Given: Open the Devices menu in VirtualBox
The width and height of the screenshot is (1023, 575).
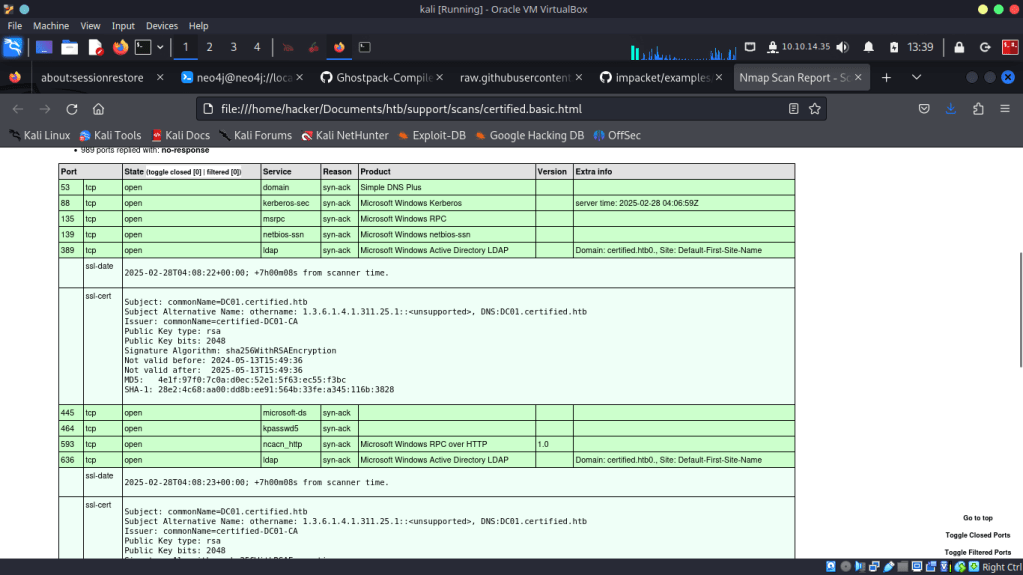Looking at the screenshot, I should pyautogui.click(x=161, y=25).
